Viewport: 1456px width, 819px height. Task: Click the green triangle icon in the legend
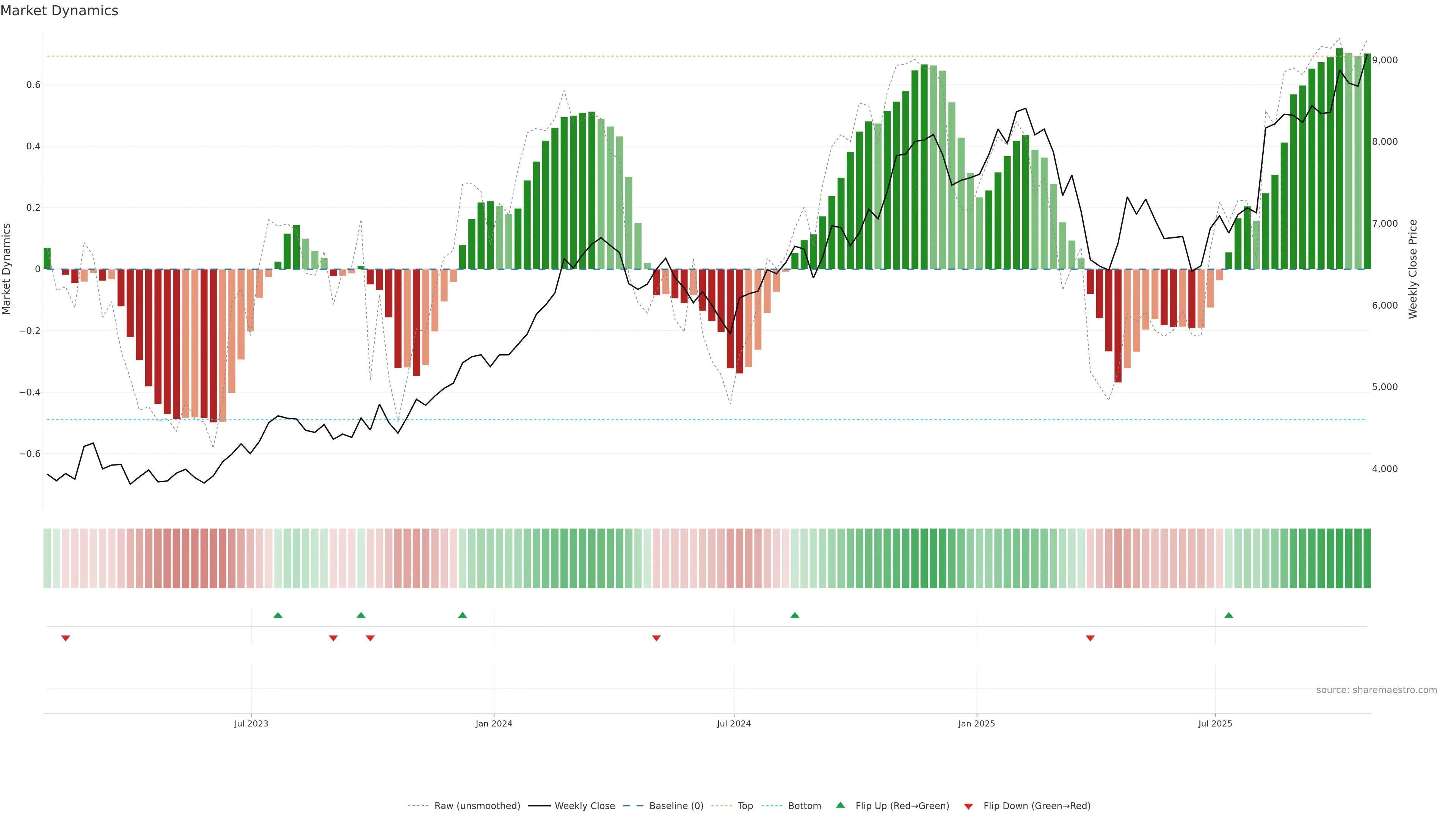841,805
